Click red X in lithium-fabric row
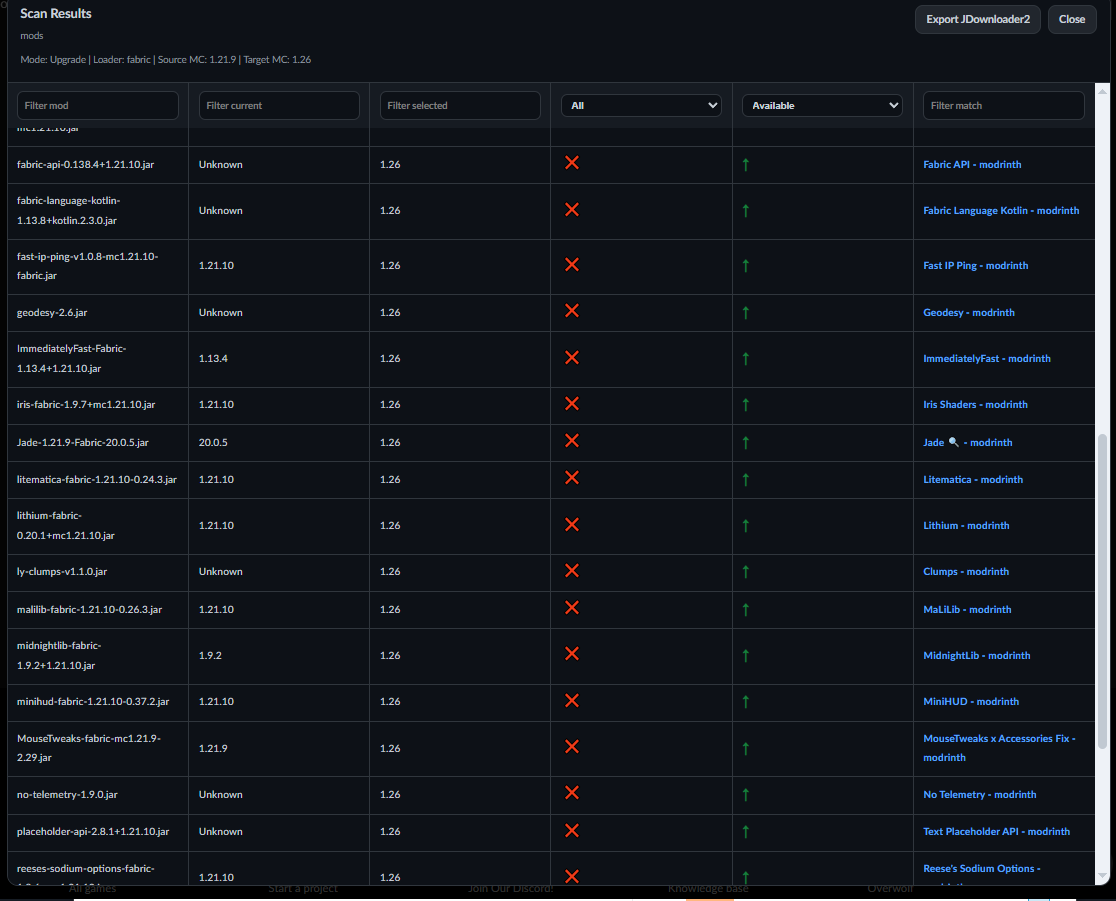 coord(572,525)
